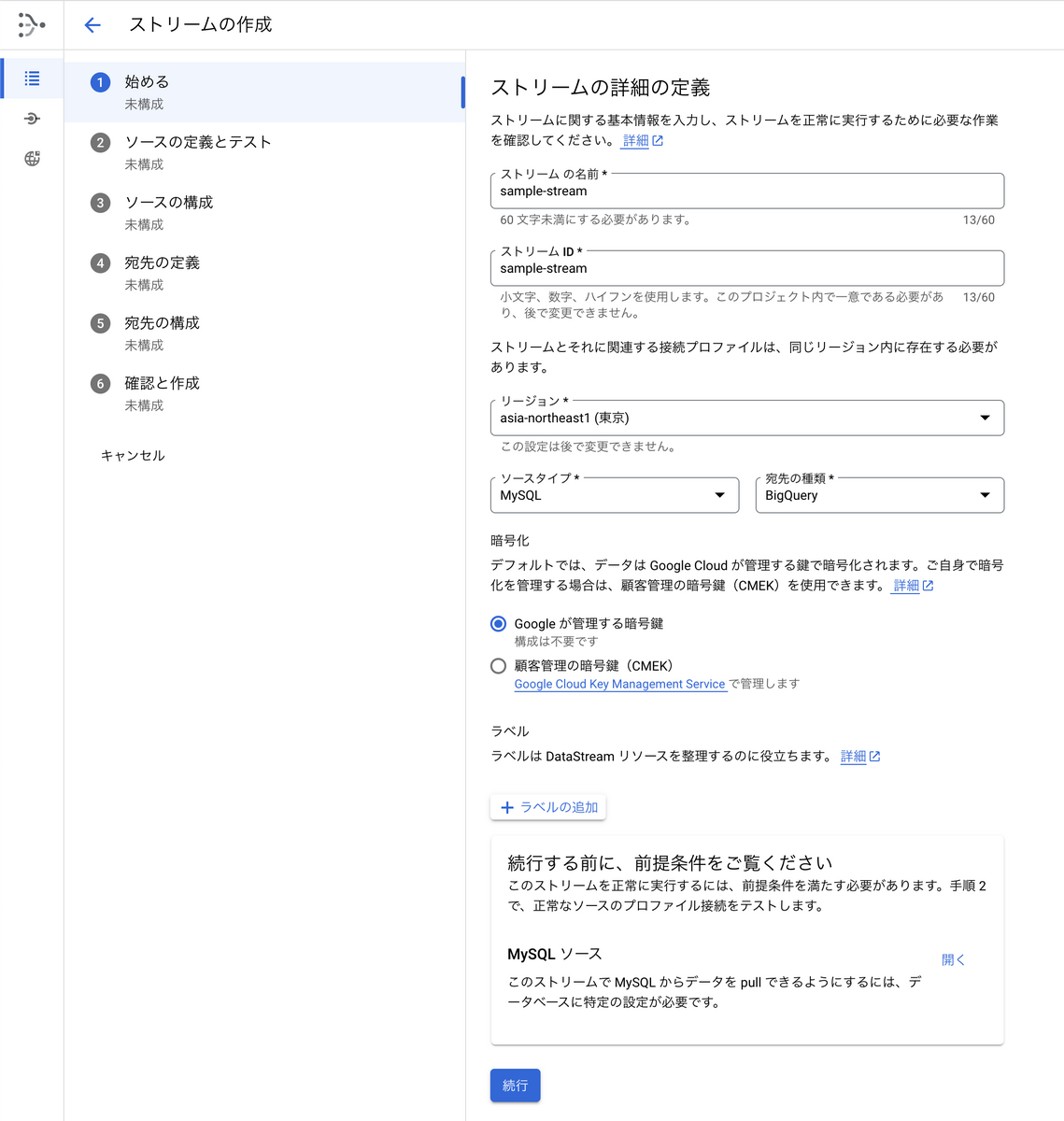Viewport: 1064px width, 1121px height.
Task: Click the step 6 number badge
Action: 100,384
